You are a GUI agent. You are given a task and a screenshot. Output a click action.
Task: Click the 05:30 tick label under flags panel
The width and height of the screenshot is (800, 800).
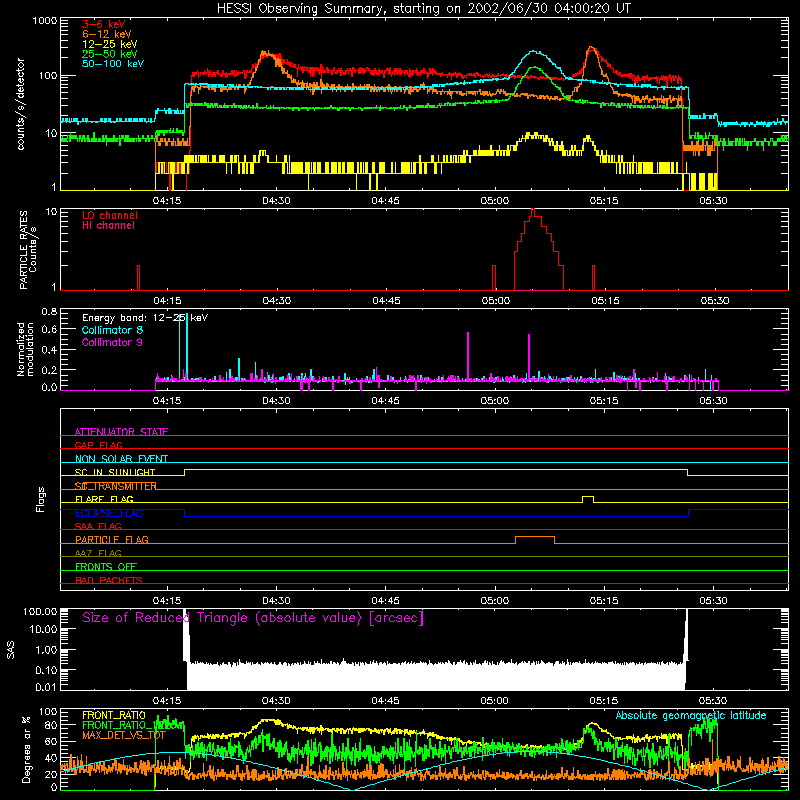(x=713, y=601)
